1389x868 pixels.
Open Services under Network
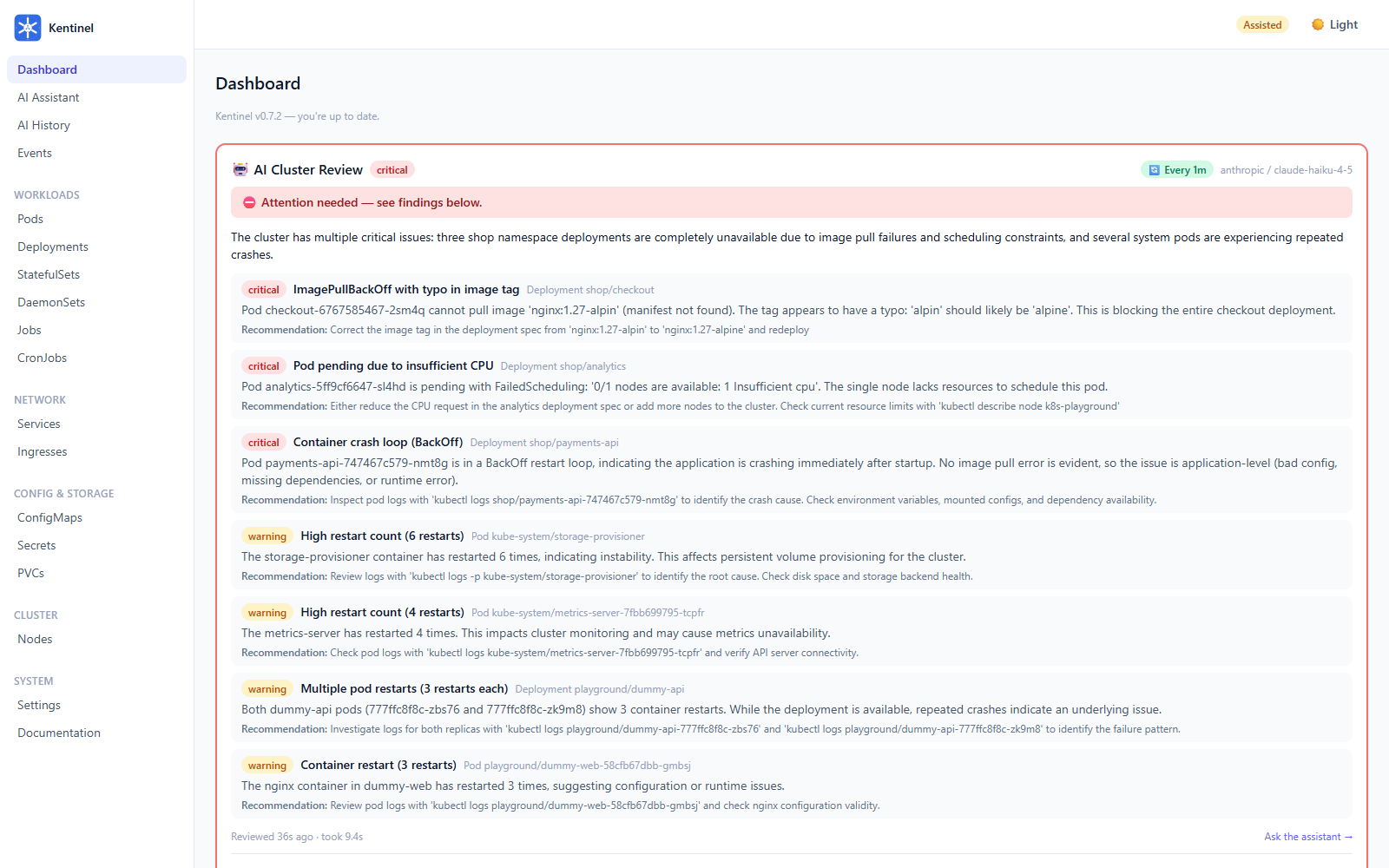(96, 424)
